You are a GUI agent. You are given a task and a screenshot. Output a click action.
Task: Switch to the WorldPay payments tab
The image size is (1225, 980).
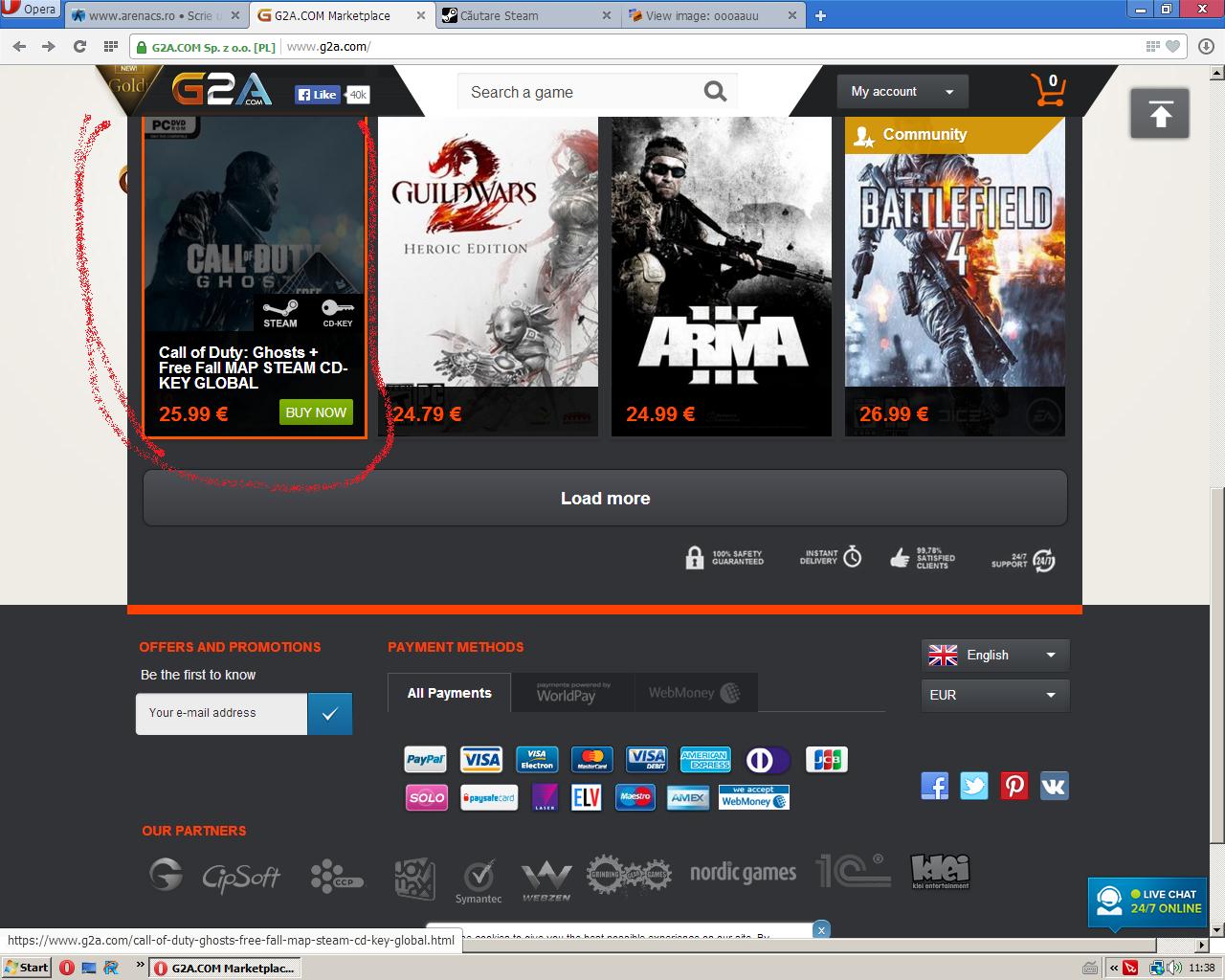pos(572,693)
